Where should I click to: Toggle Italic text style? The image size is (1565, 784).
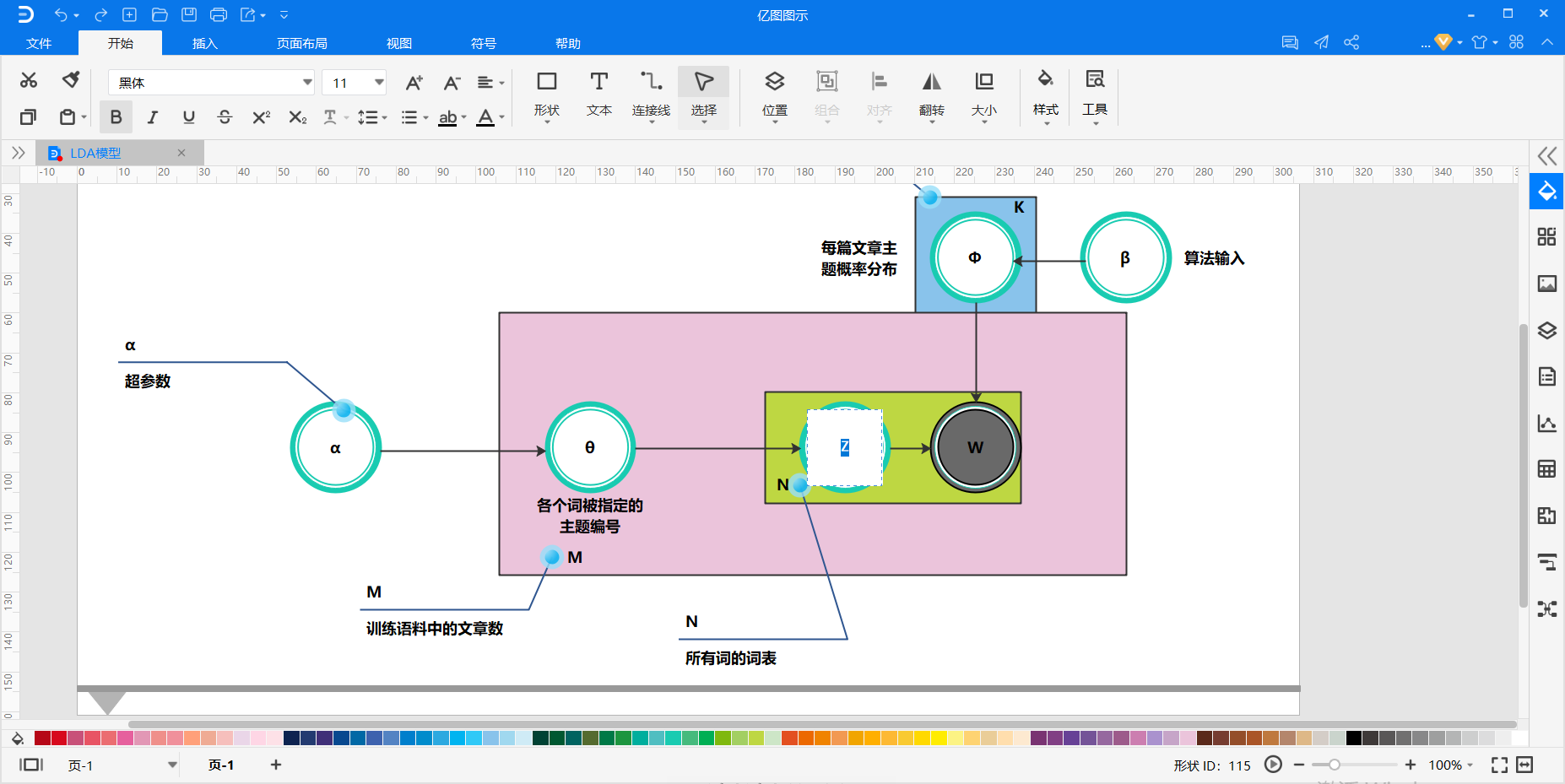point(152,117)
